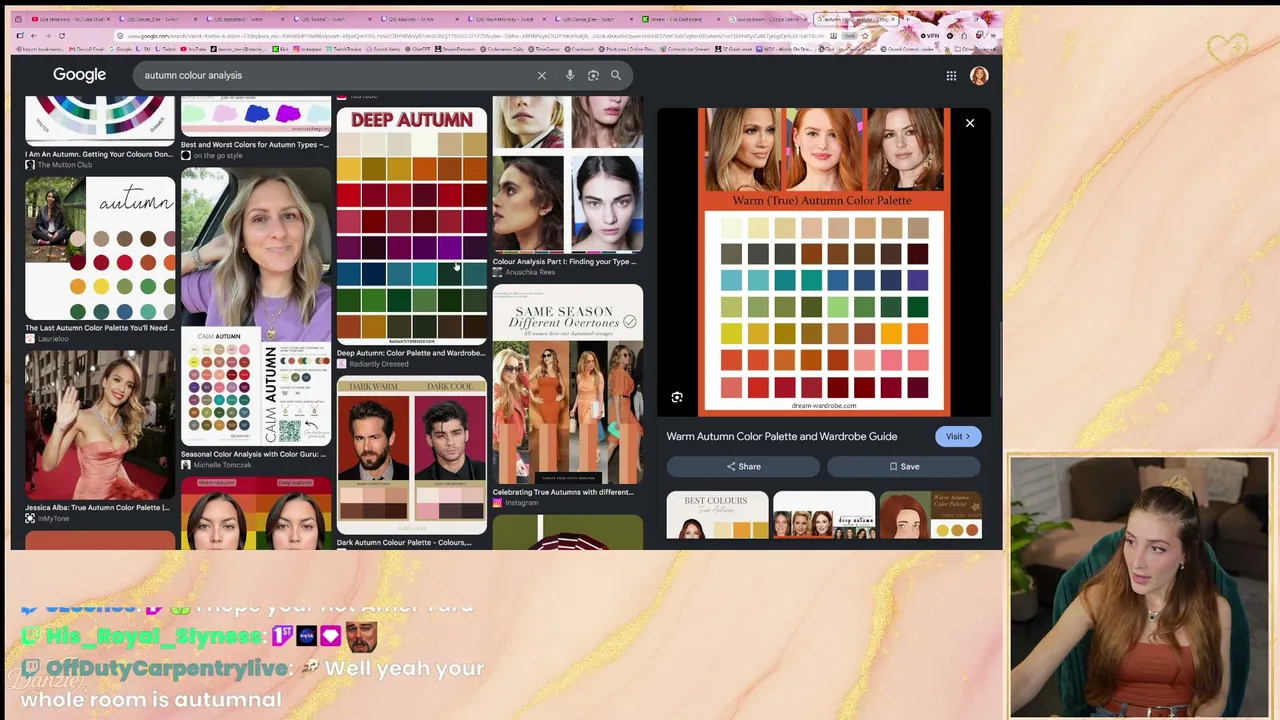1280x720 pixels.
Task: Click the 'Radiantly Dressed' source name
Action: click(378, 364)
